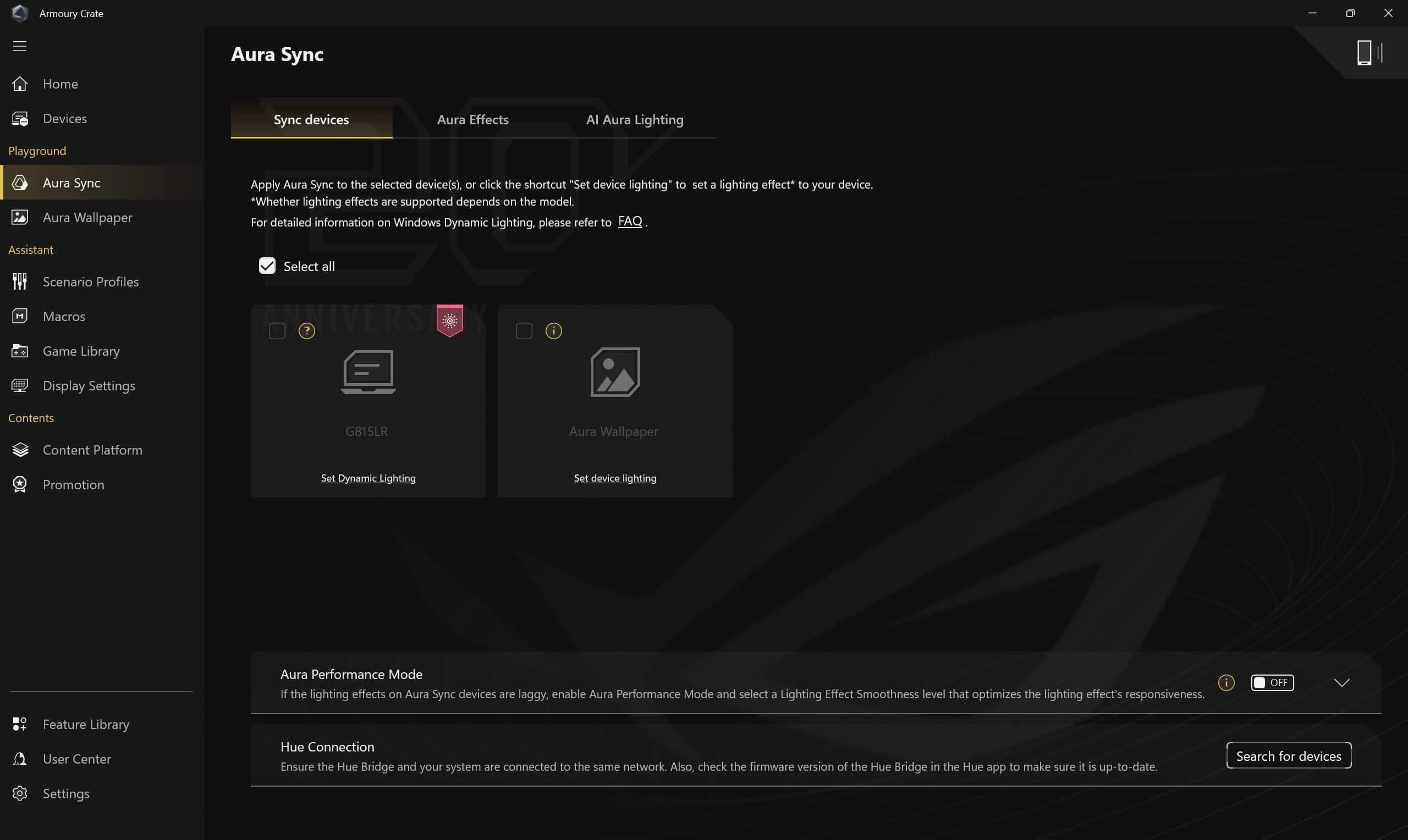Image resolution: width=1408 pixels, height=840 pixels.
Task: Open Promotion from the sidebar
Action: pyautogui.click(x=102, y=484)
